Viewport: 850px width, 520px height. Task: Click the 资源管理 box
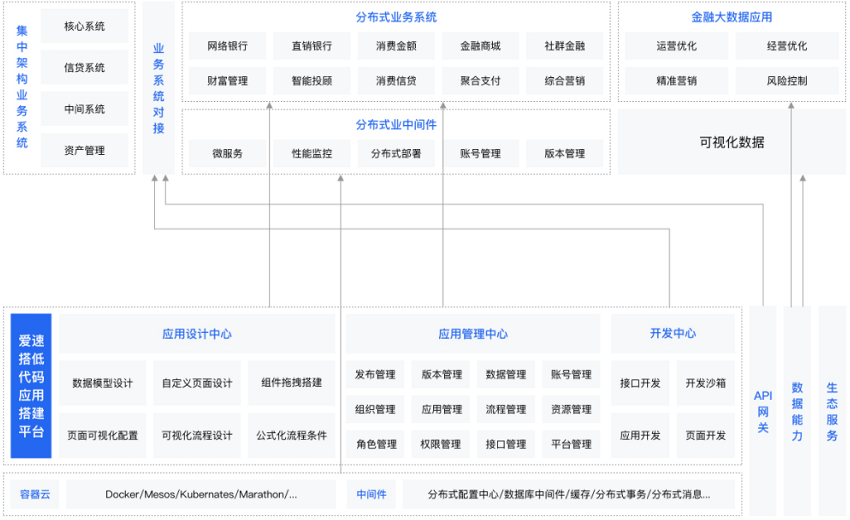pyautogui.click(x=571, y=409)
